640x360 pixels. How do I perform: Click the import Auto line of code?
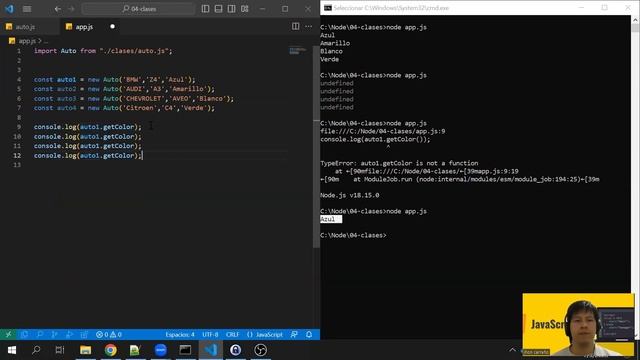tap(103, 51)
